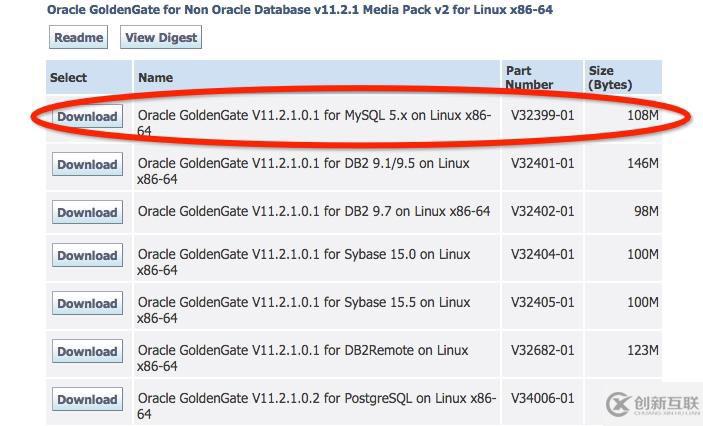
Task: Download GoldenGate for Sybase 15.0
Action: (87, 255)
